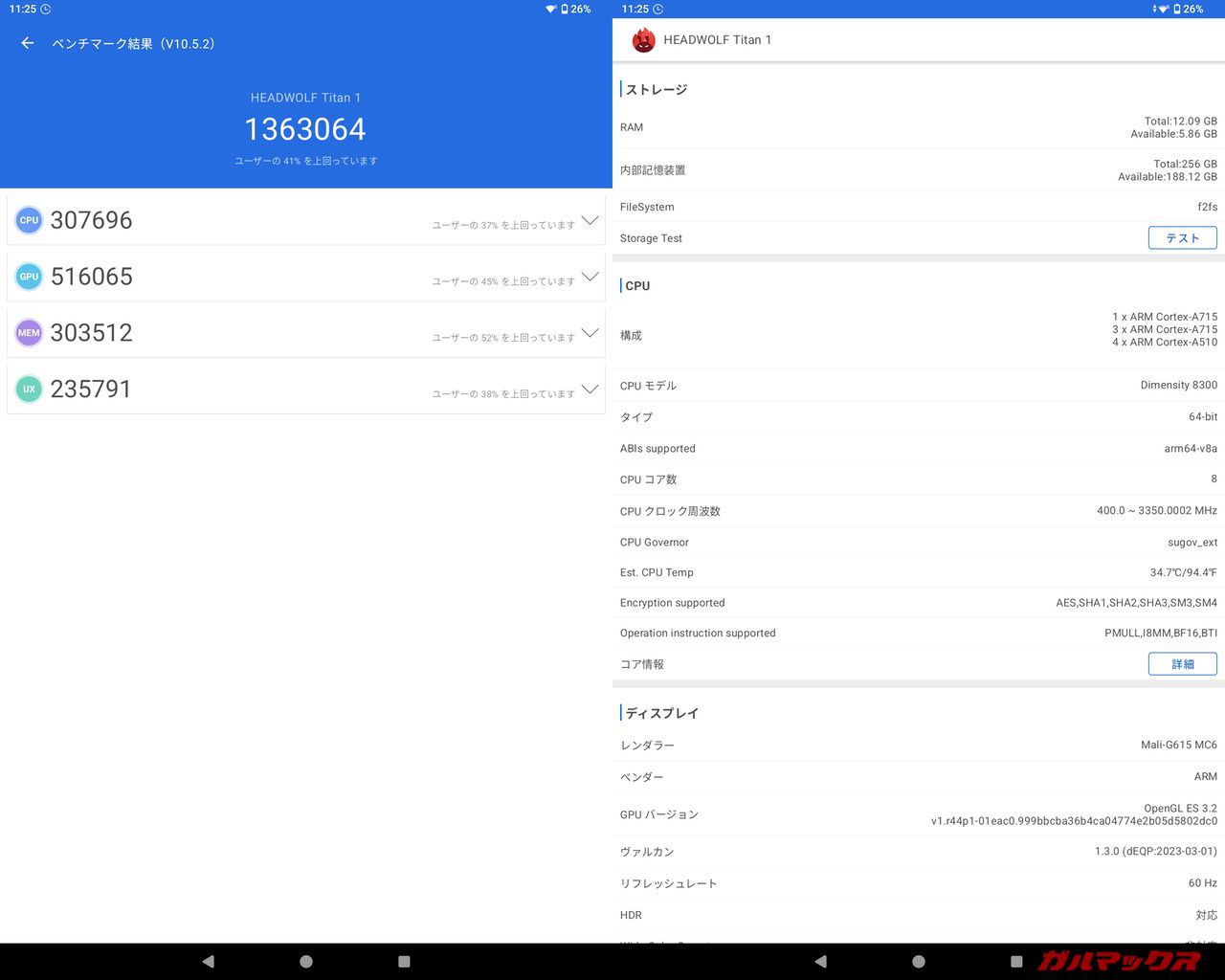Tap the back arrow in benchmark header
This screenshot has height=980, width=1225.
coord(28,43)
